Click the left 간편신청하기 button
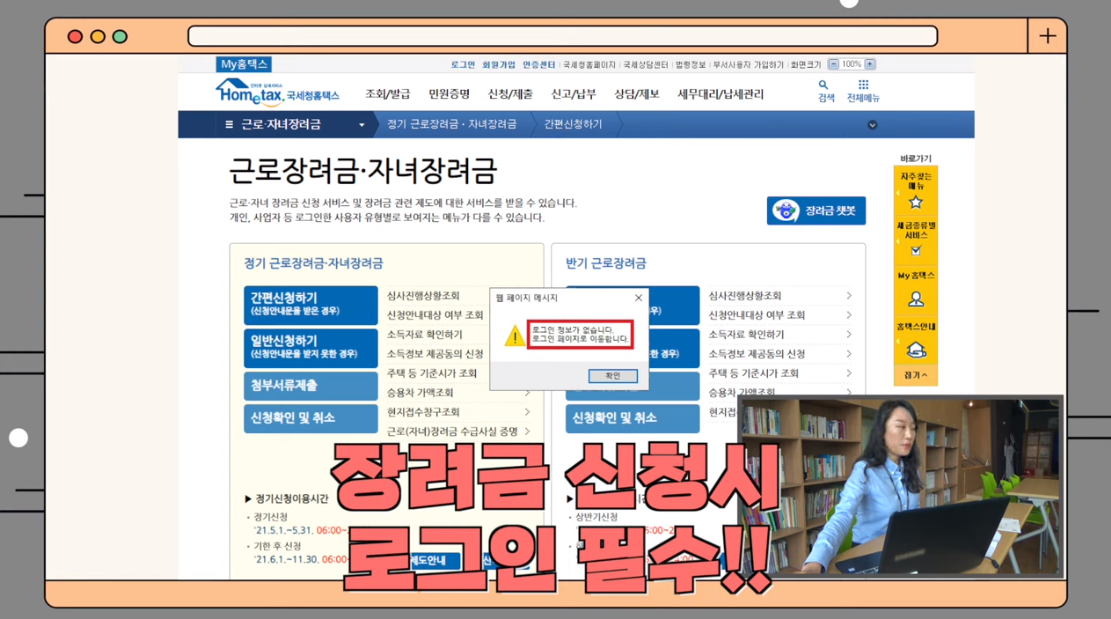The width and height of the screenshot is (1111, 619). pos(310,305)
